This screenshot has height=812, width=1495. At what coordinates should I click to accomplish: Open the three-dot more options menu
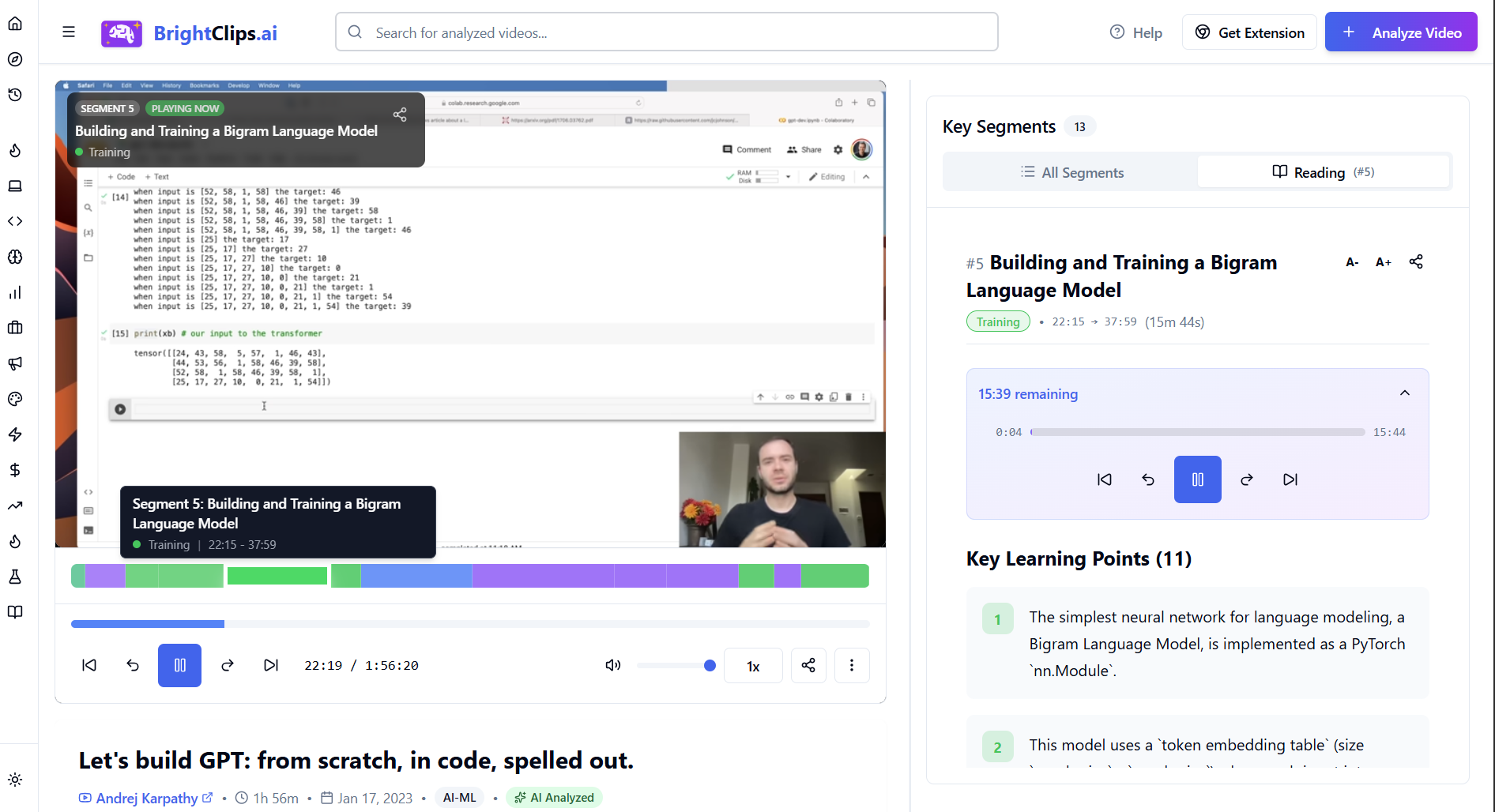[x=852, y=665]
